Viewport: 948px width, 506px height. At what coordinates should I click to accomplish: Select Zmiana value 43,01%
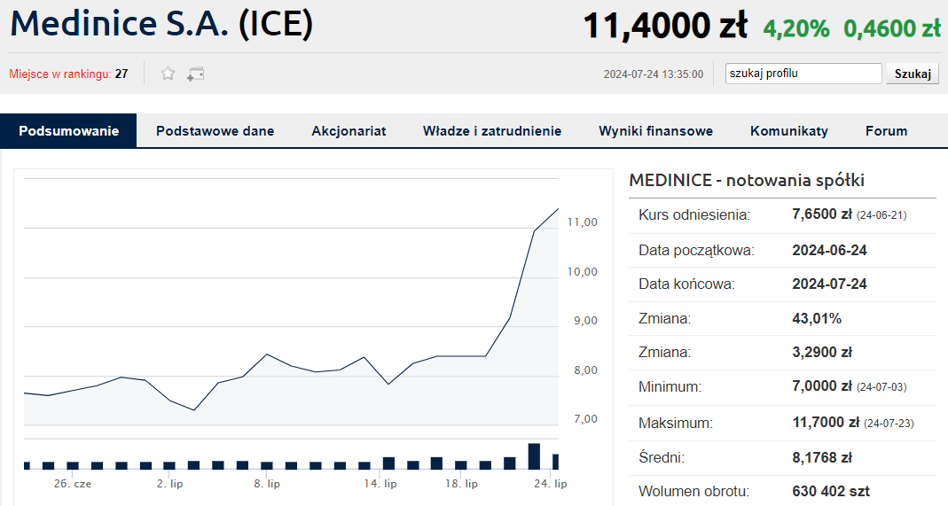point(817,319)
